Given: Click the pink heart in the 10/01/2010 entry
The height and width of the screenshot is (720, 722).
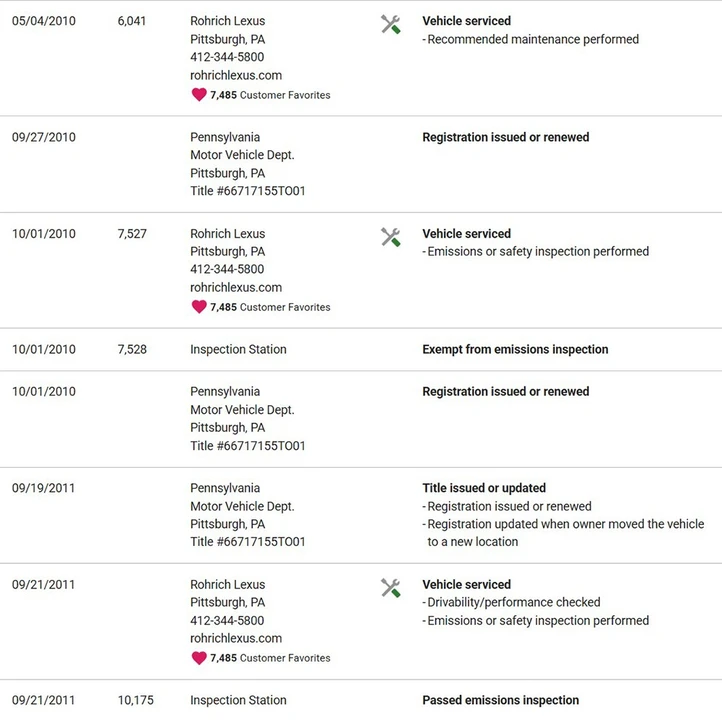Looking at the screenshot, I should (x=199, y=307).
